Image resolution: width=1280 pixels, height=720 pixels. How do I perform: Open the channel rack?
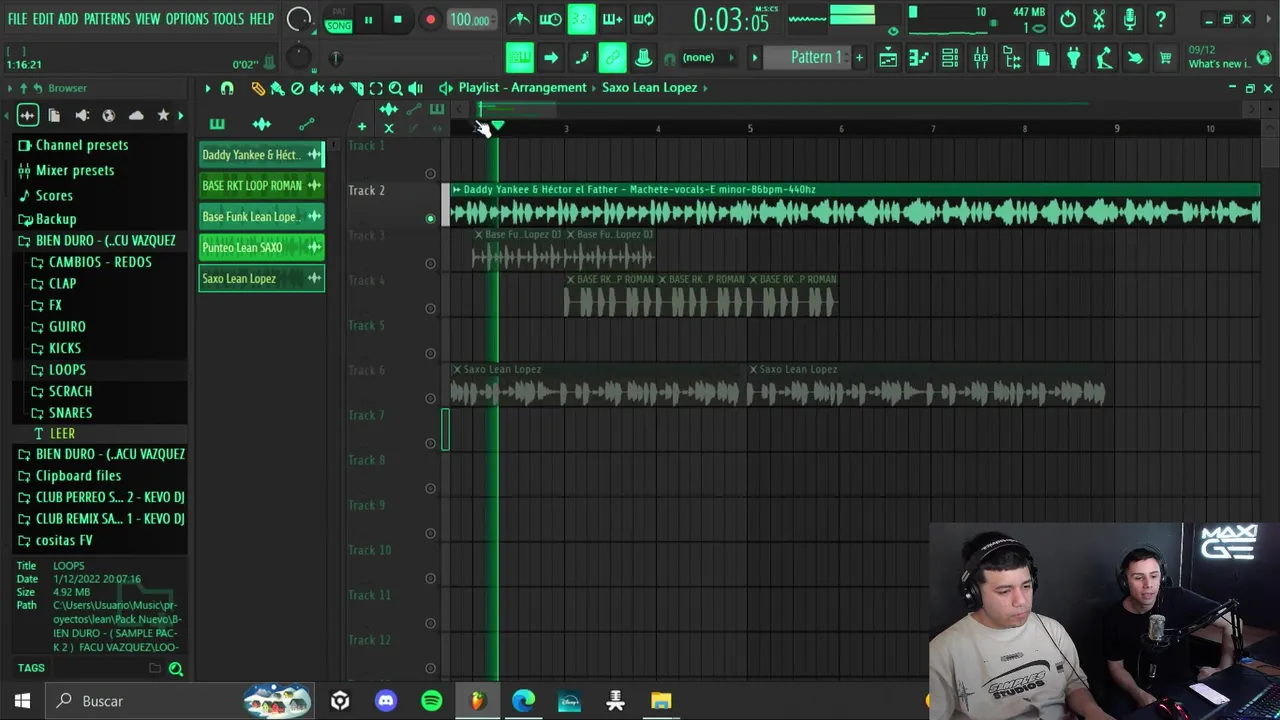point(950,58)
